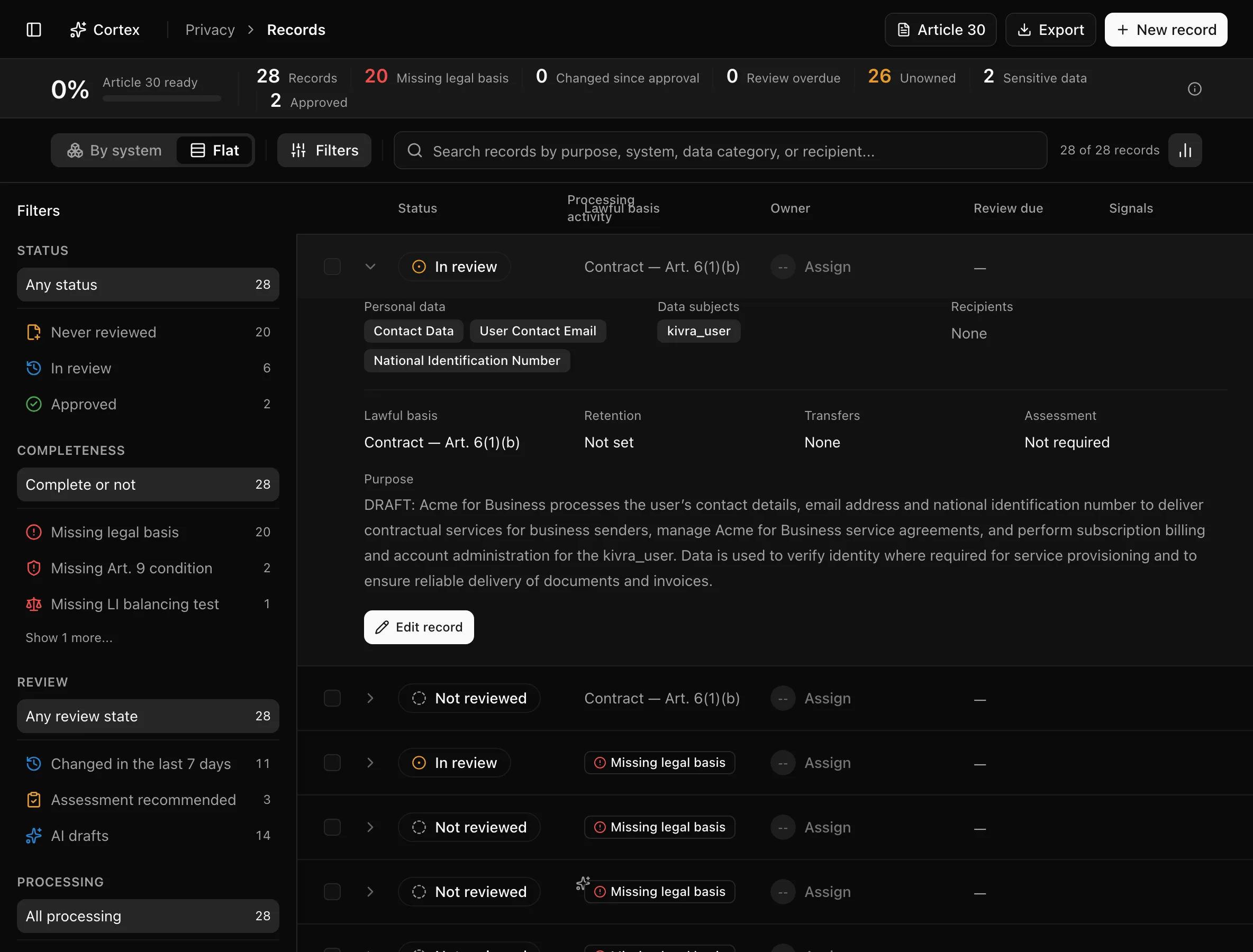Click the 20 Missing legal basis stat
Screen dimensions: 1253x952
click(436, 77)
